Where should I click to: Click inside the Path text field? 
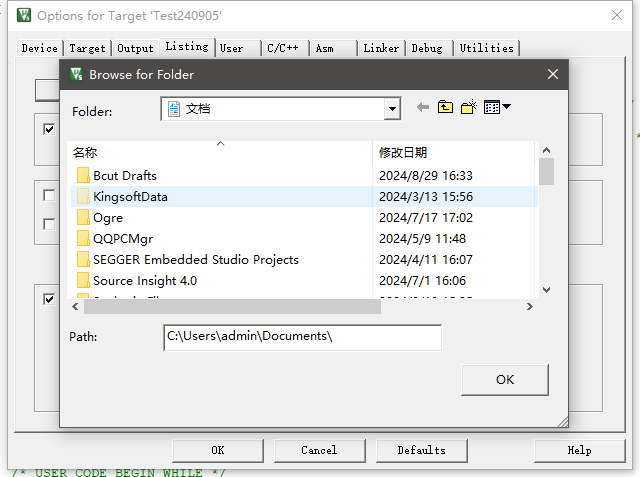[301, 337]
